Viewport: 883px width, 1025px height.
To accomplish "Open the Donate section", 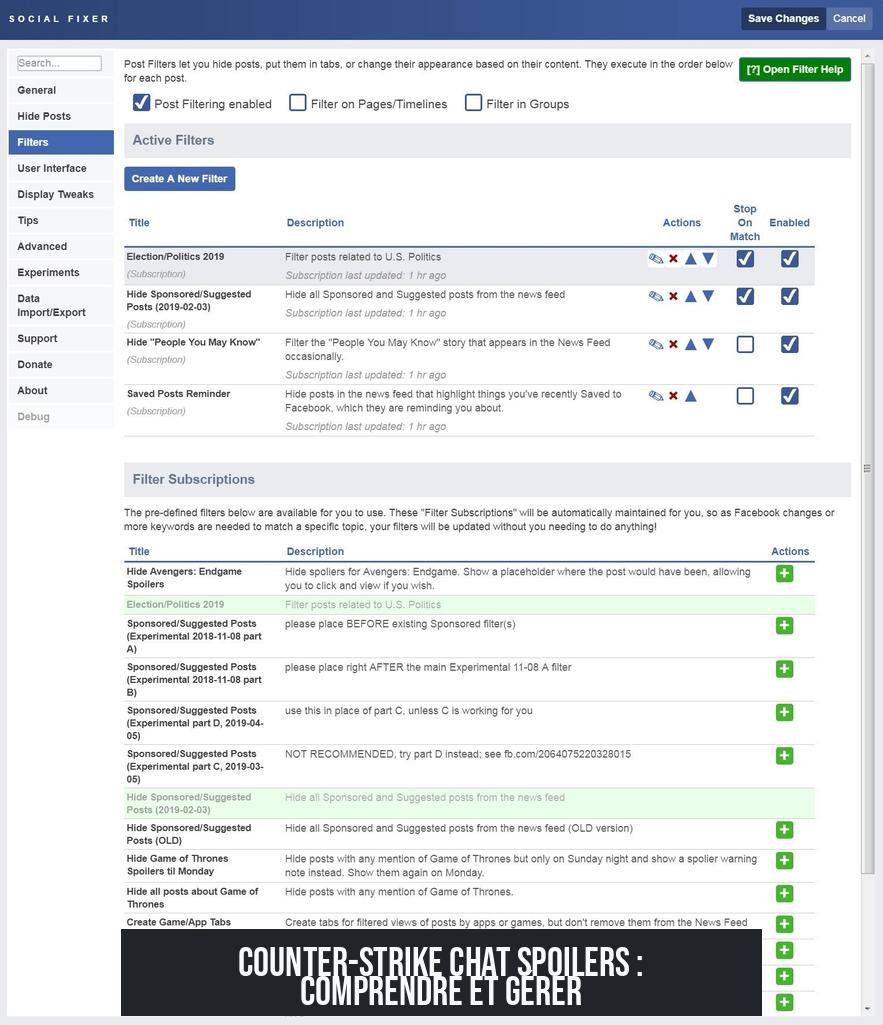I will tap(61, 365).
